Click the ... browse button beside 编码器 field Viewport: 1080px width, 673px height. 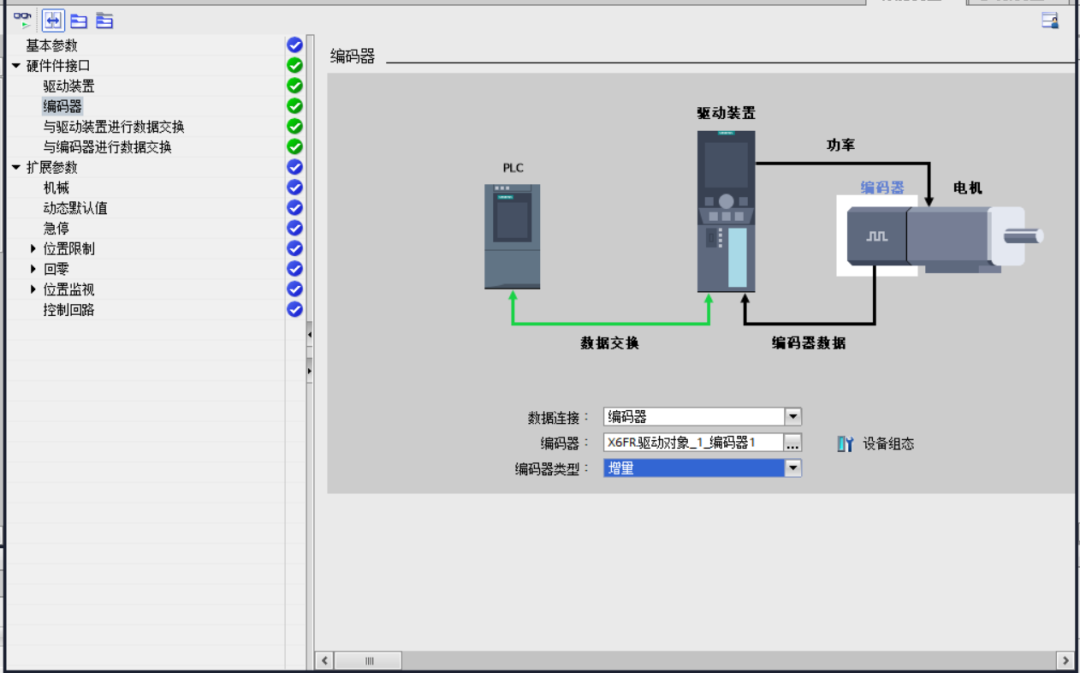pos(792,443)
